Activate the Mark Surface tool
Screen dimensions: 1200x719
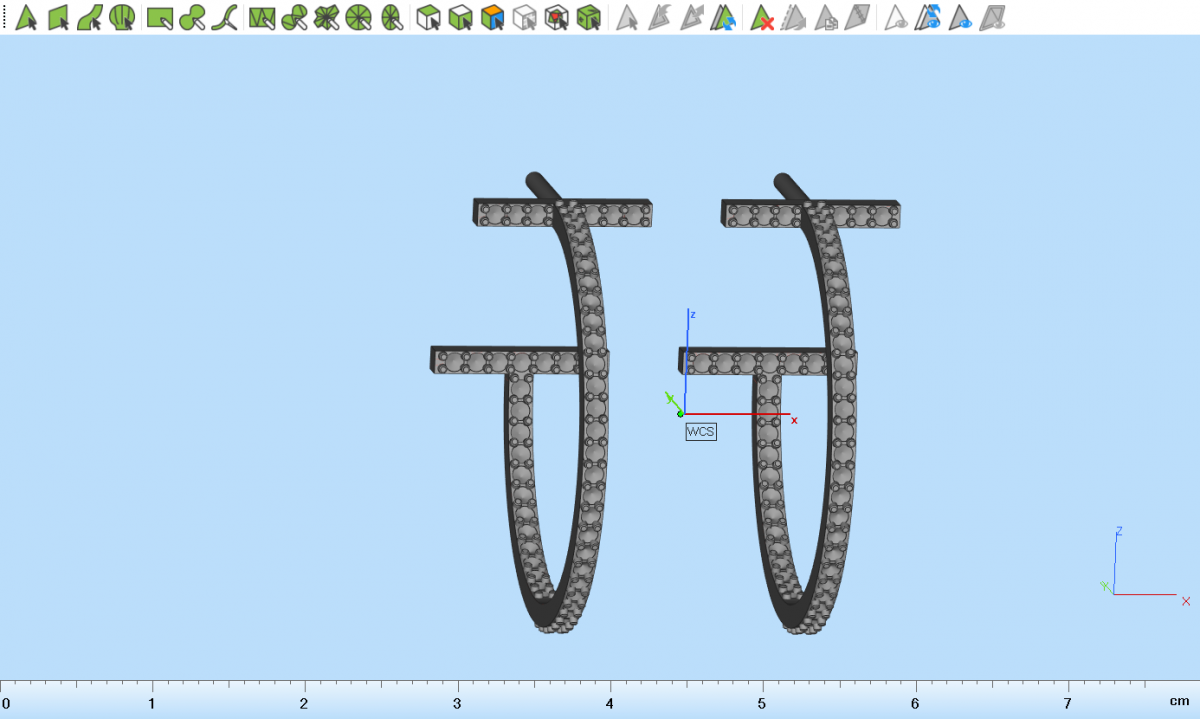point(90,17)
